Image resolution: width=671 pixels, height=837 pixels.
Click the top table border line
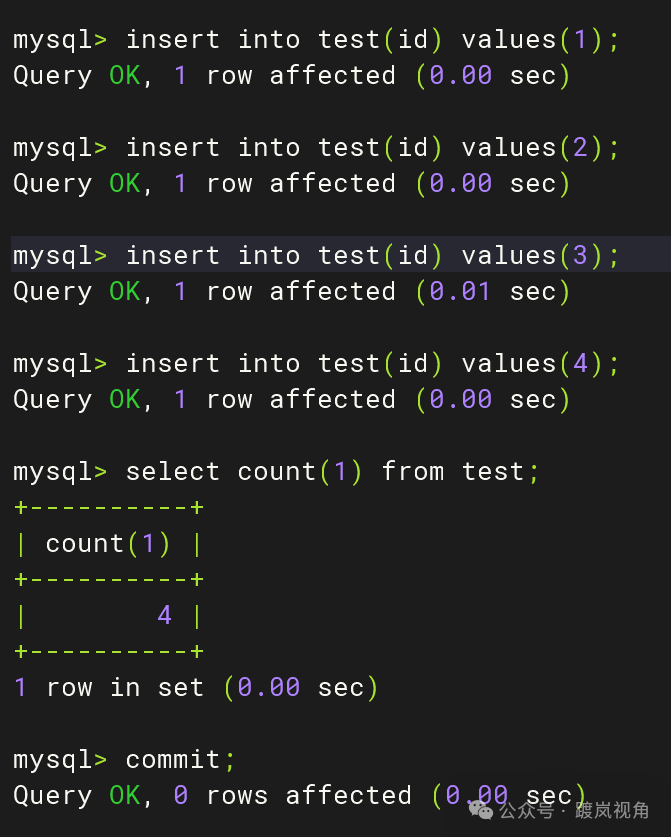pyautogui.click(x=109, y=507)
